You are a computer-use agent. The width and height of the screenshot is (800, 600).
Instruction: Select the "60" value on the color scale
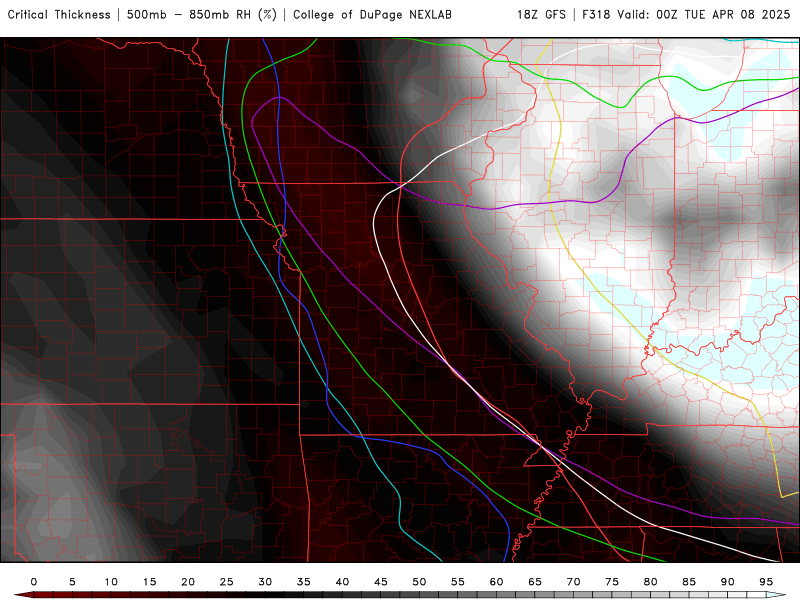tap(496, 582)
